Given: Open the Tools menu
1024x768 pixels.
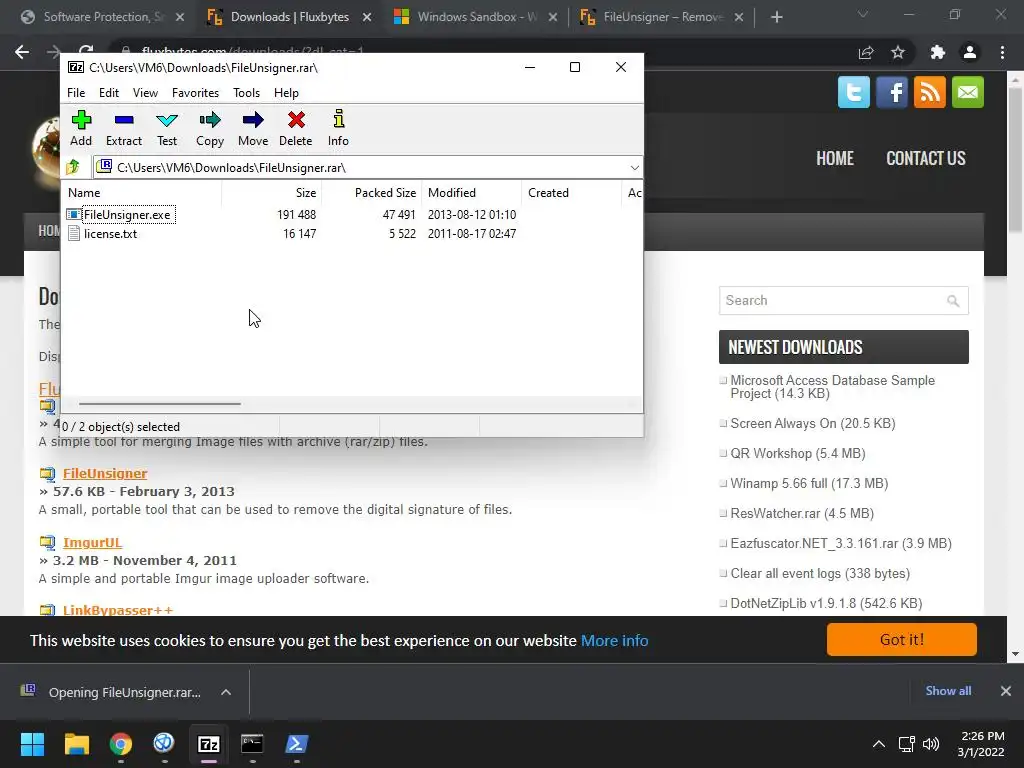Looking at the screenshot, I should (x=246, y=93).
